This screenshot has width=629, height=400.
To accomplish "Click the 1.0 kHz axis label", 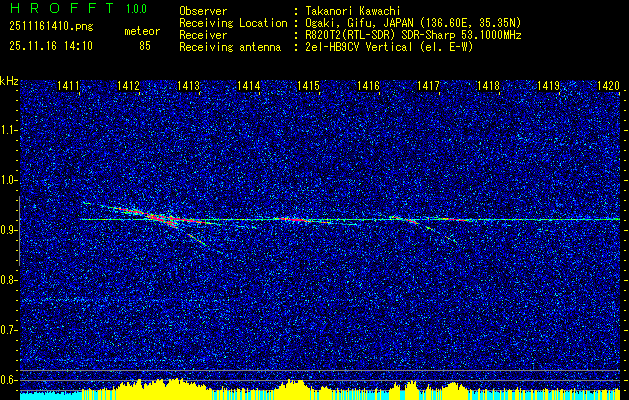I will coord(7,180).
